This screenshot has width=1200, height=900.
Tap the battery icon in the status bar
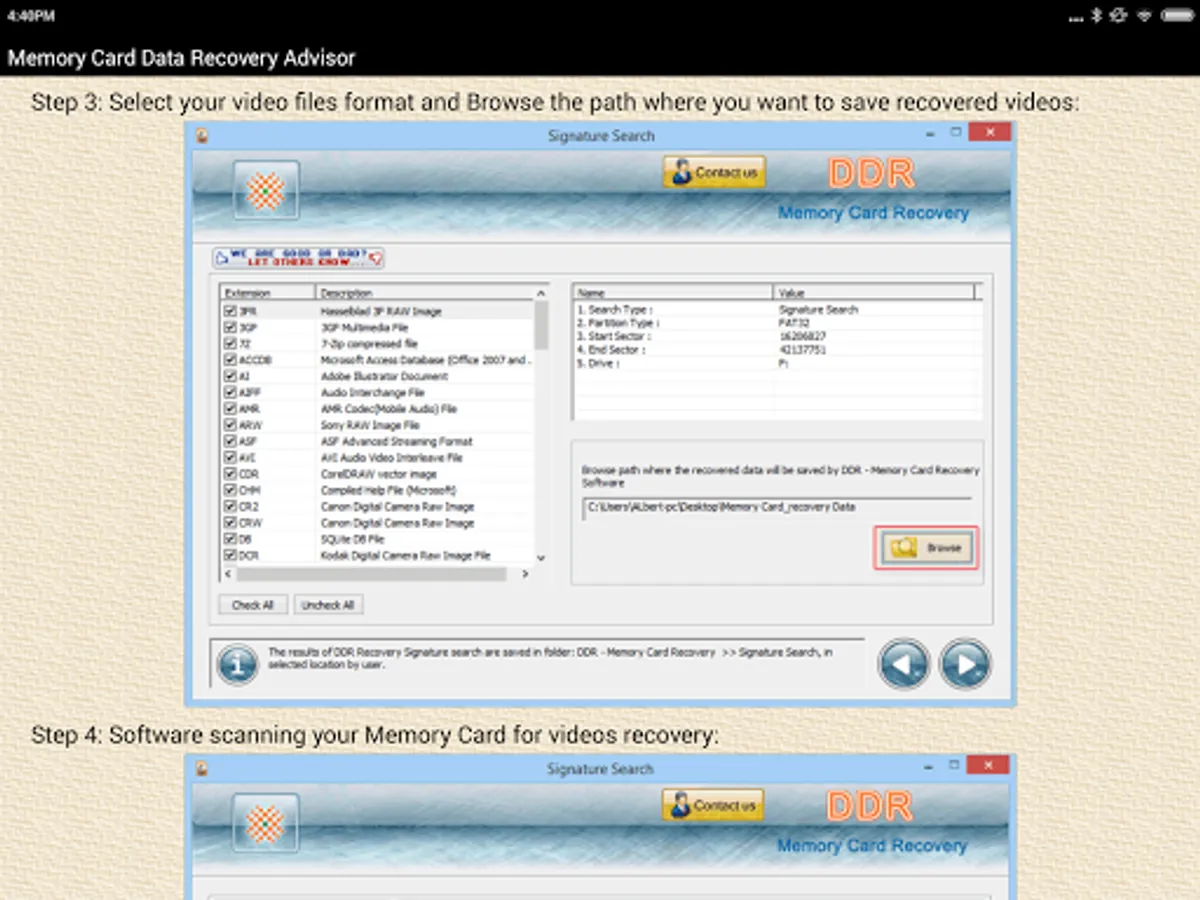click(x=1178, y=15)
